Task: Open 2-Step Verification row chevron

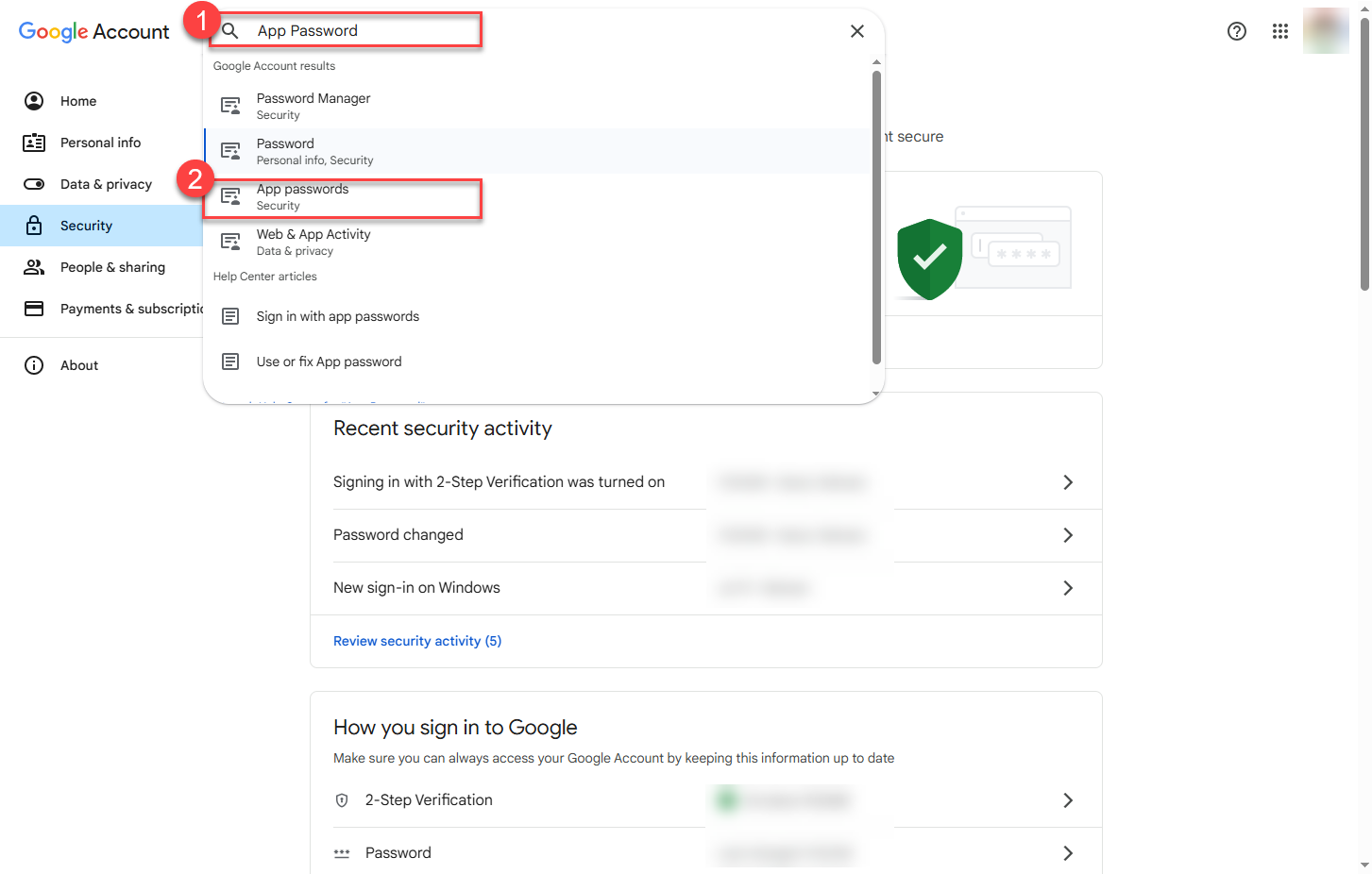Action: [1068, 800]
